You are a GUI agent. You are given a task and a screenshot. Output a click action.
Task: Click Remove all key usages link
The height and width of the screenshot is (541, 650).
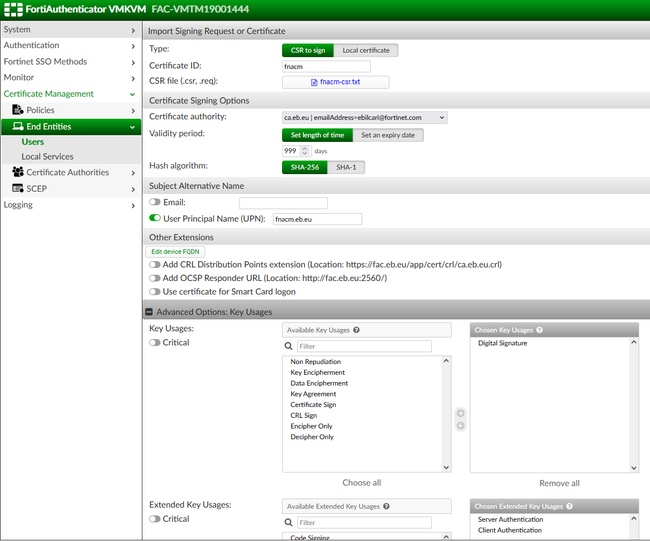(x=559, y=483)
